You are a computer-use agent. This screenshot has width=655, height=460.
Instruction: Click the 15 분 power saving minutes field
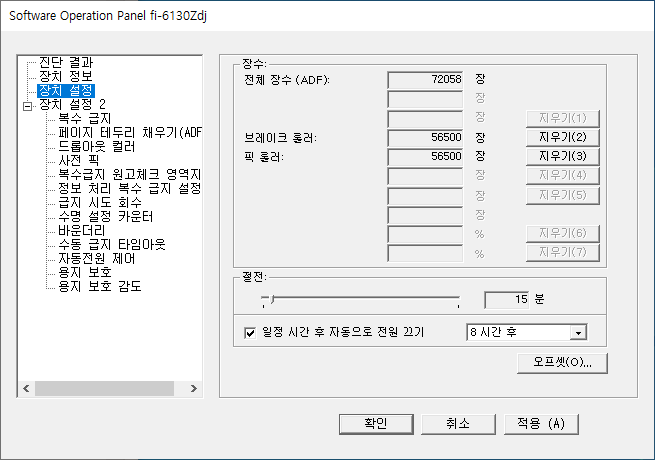(x=506, y=300)
